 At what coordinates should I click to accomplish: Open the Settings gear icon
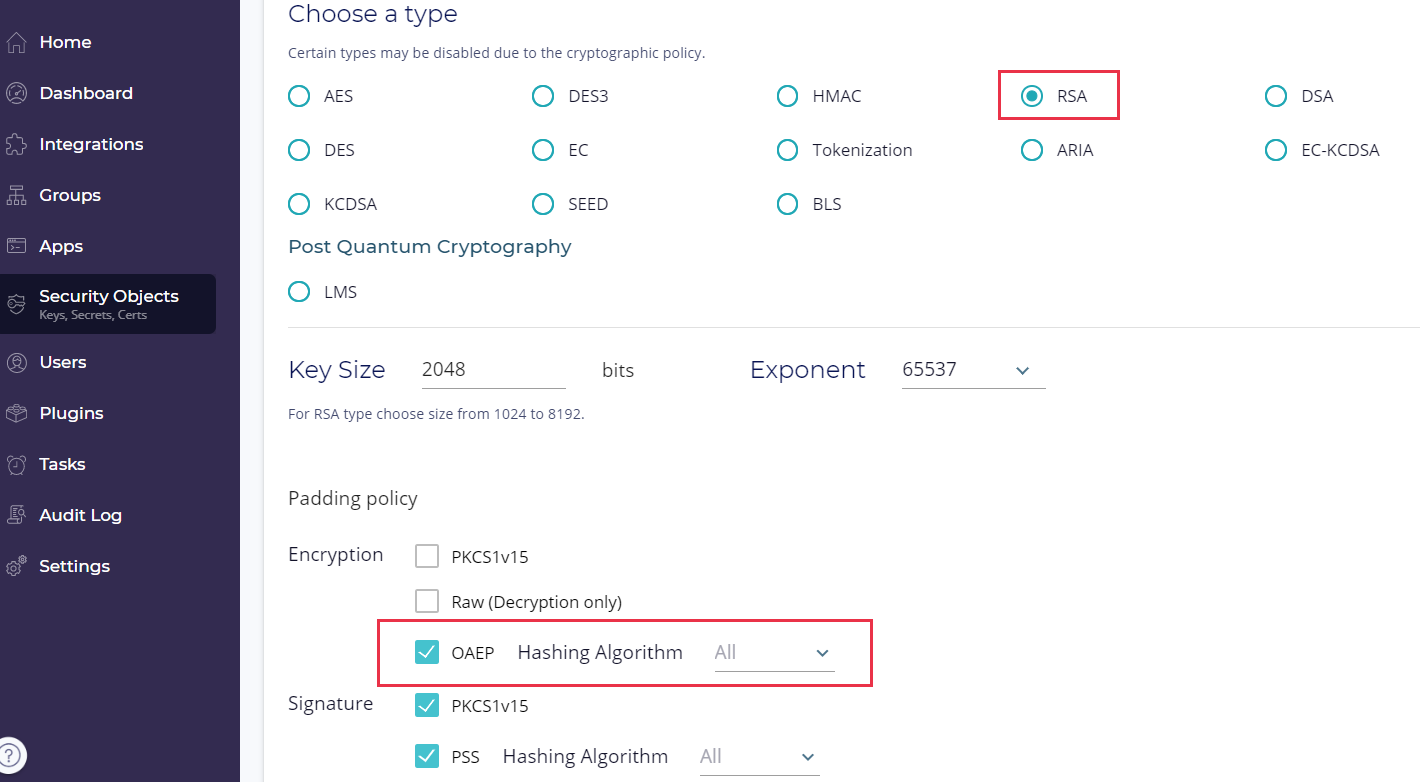click(x=16, y=566)
